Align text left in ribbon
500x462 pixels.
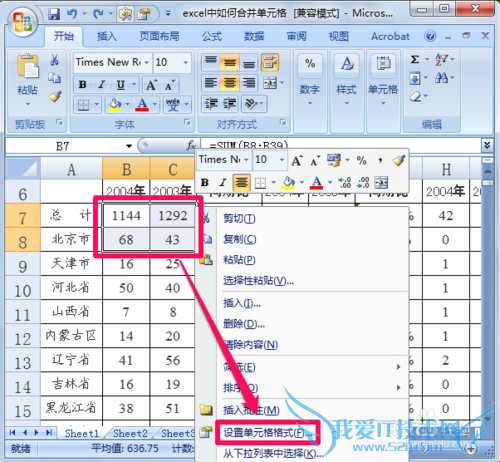tap(211, 83)
